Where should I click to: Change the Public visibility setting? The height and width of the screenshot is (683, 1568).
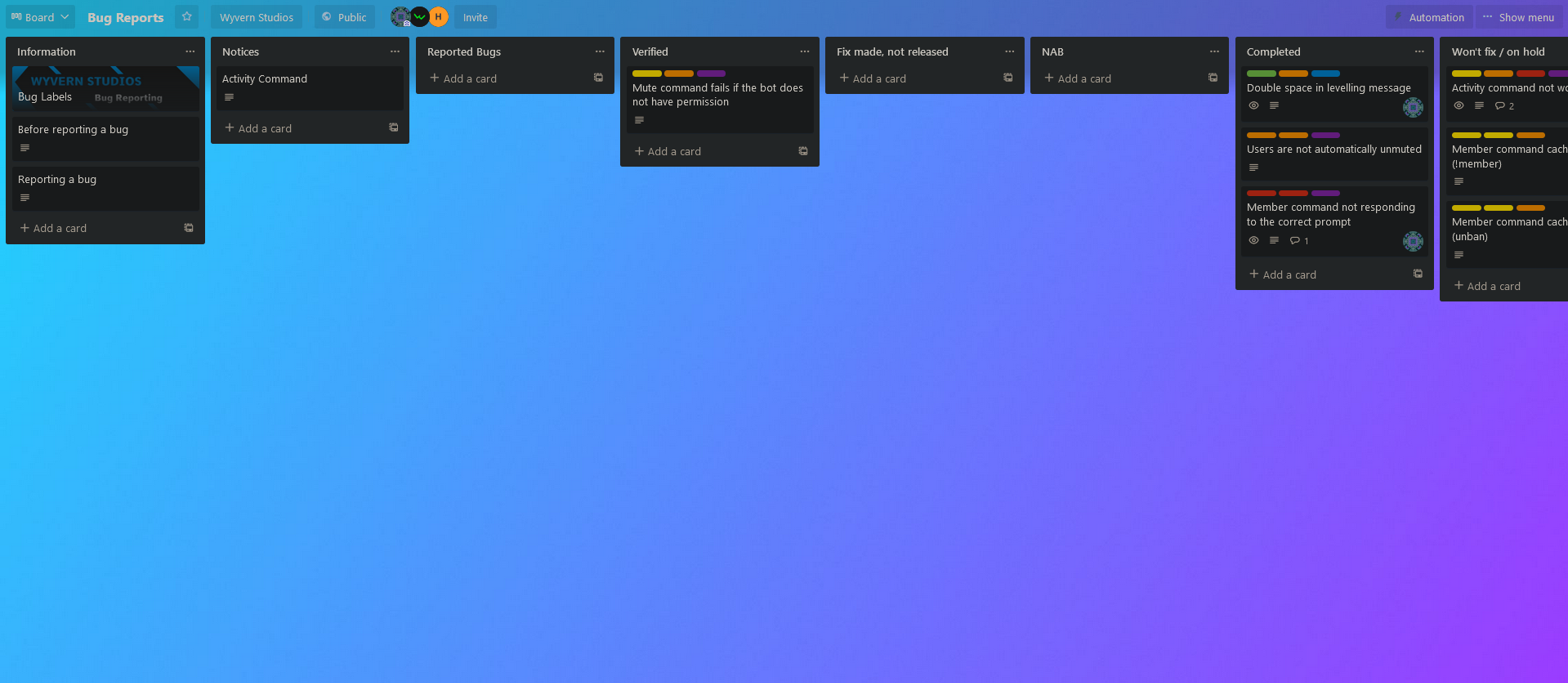pyautogui.click(x=345, y=16)
